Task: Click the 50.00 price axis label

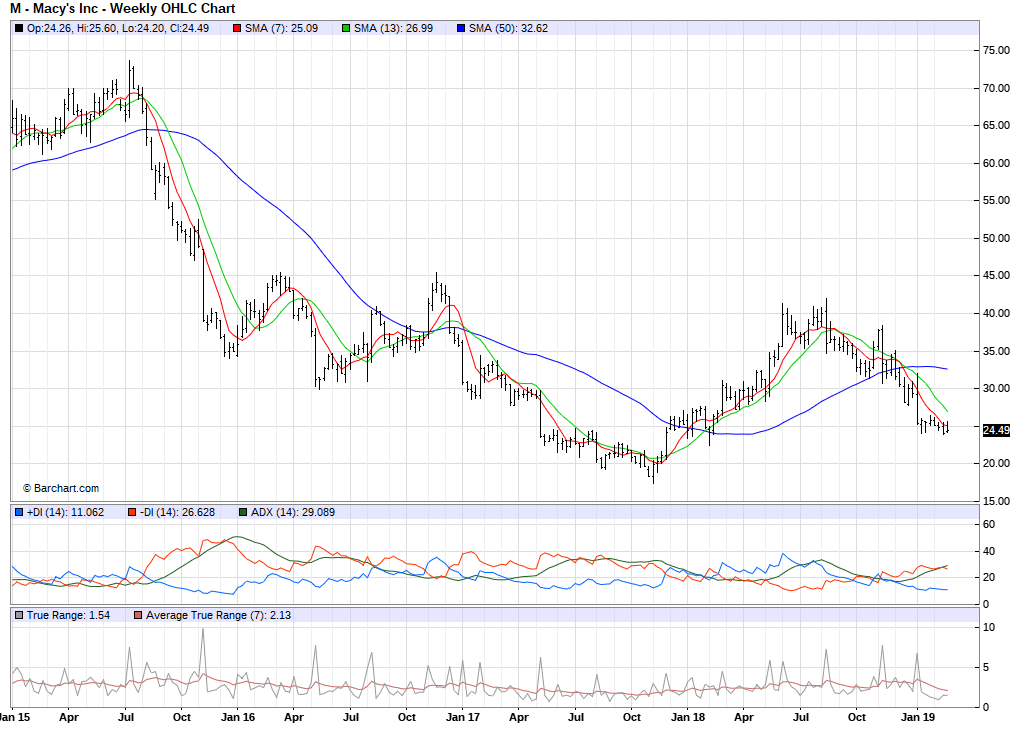Action: click(996, 238)
